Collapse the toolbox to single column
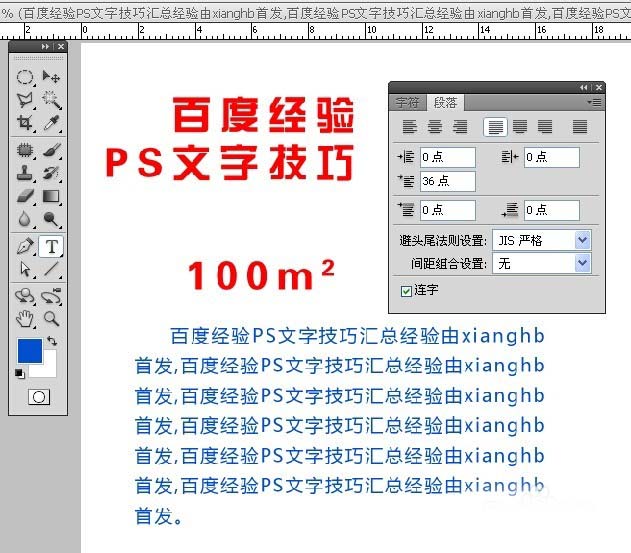The width and height of the screenshot is (631, 553). click(45, 47)
